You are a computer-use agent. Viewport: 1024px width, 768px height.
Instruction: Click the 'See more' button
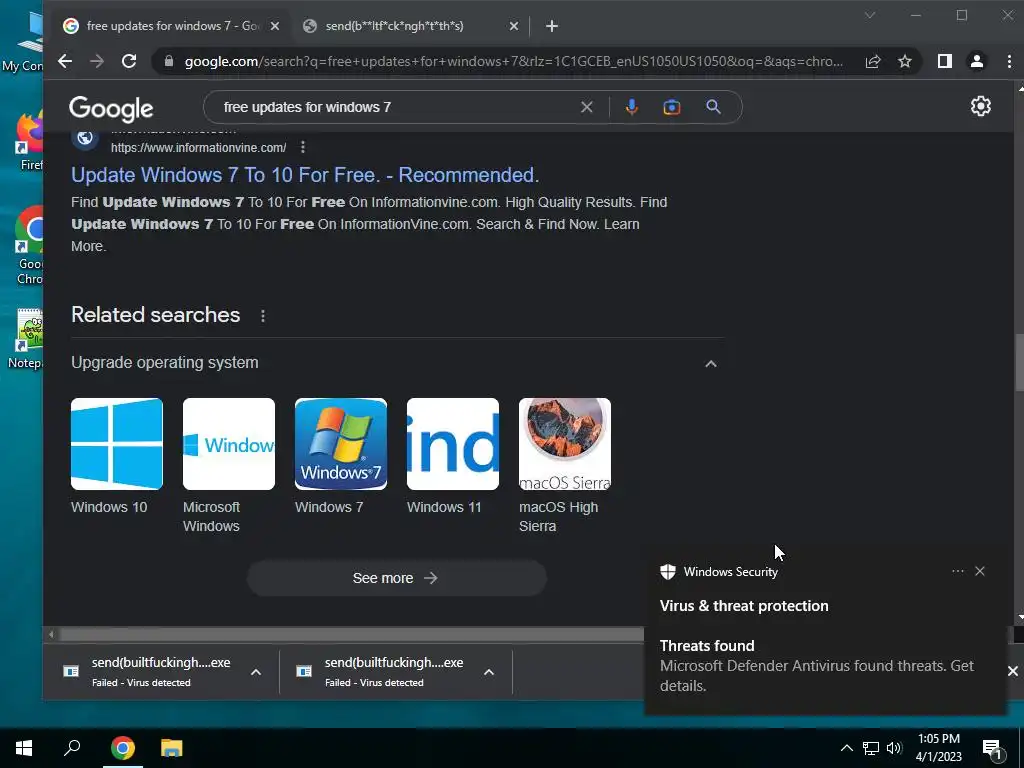coord(396,578)
